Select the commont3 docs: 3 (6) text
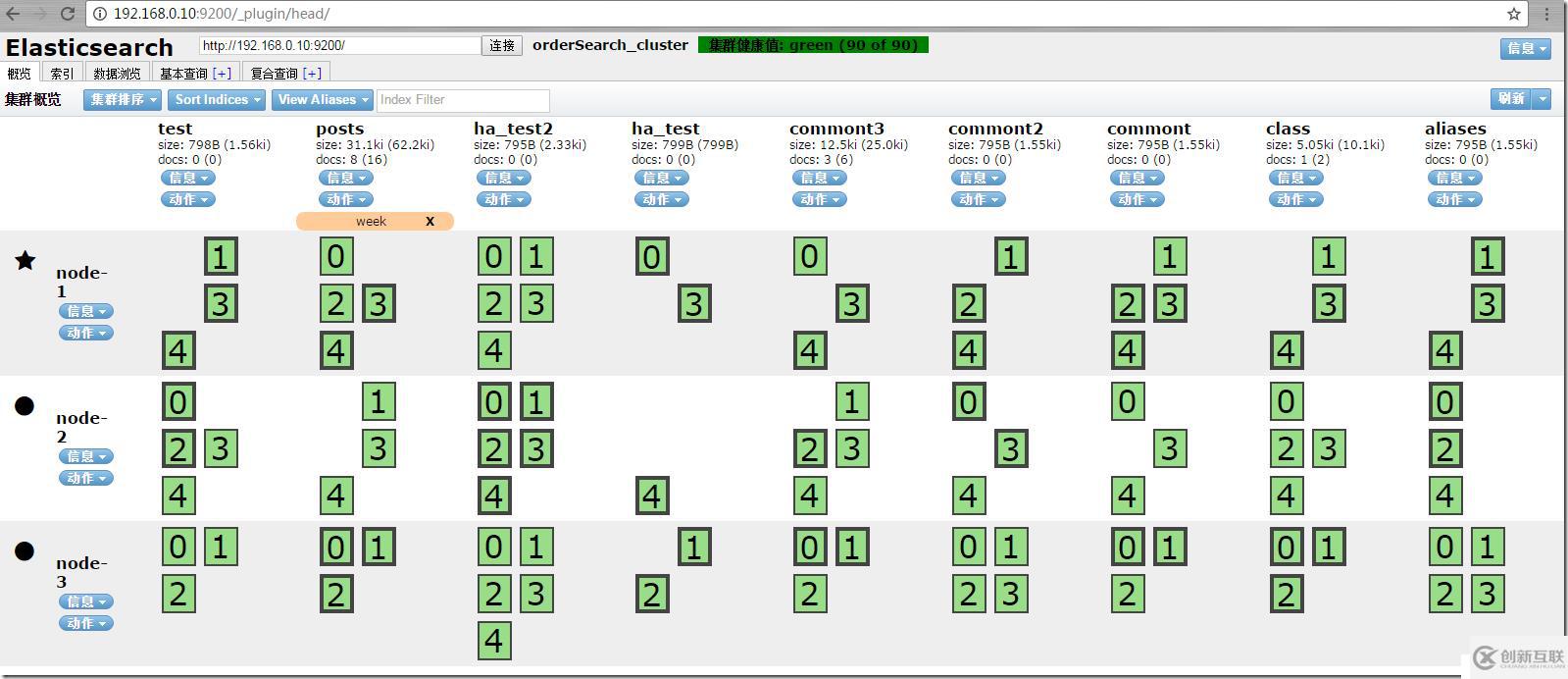1568x679 pixels. tap(821, 159)
